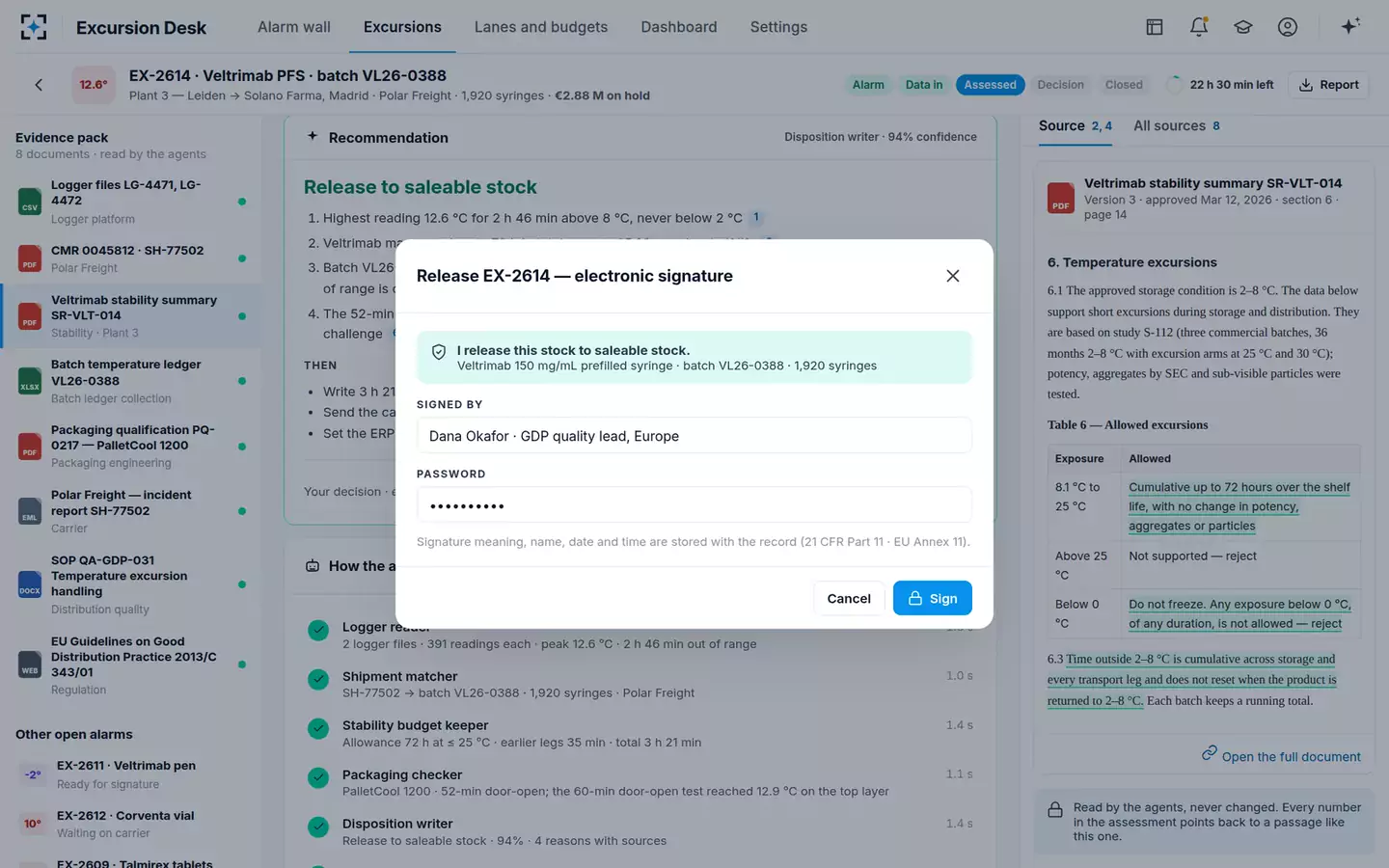
Task: Open Packaging qualification PQ-0217 document
Action: tap(130, 446)
